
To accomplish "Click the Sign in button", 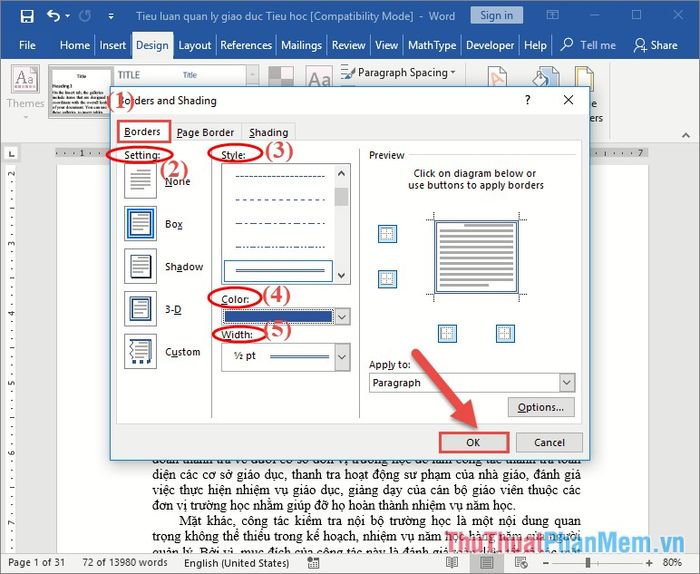I will tap(496, 16).
